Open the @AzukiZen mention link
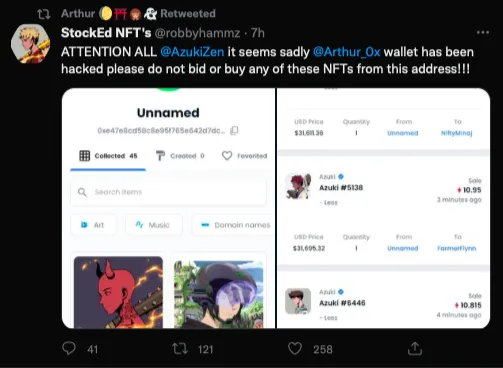Viewport: 503px width, 368px height. [192, 52]
